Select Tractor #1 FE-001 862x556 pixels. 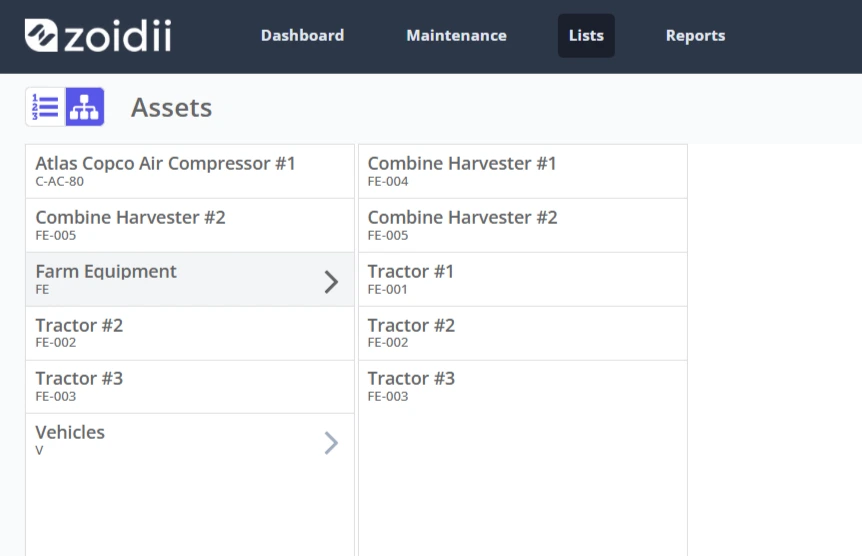pyautogui.click(x=523, y=279)
